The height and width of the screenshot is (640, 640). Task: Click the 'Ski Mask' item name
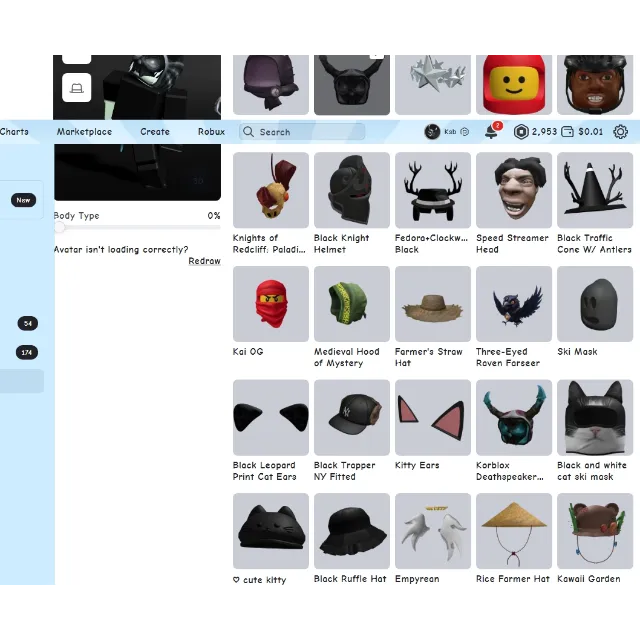coord(577,351)
